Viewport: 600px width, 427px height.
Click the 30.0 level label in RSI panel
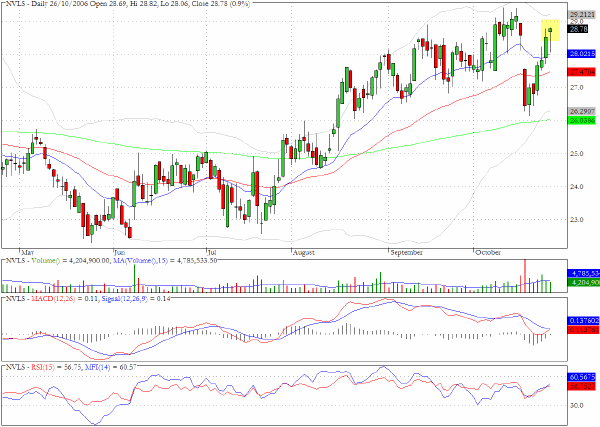(577, 406)
